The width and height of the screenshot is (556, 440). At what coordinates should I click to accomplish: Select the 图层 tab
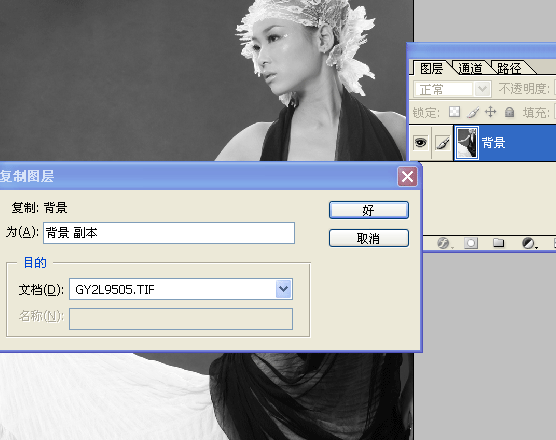[432, 68]
